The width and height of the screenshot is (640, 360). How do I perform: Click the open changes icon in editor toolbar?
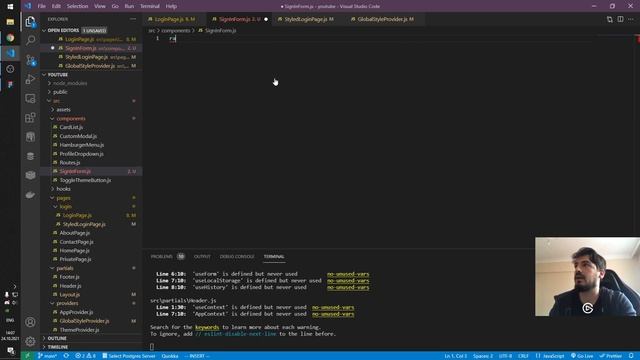pos(609,19)
